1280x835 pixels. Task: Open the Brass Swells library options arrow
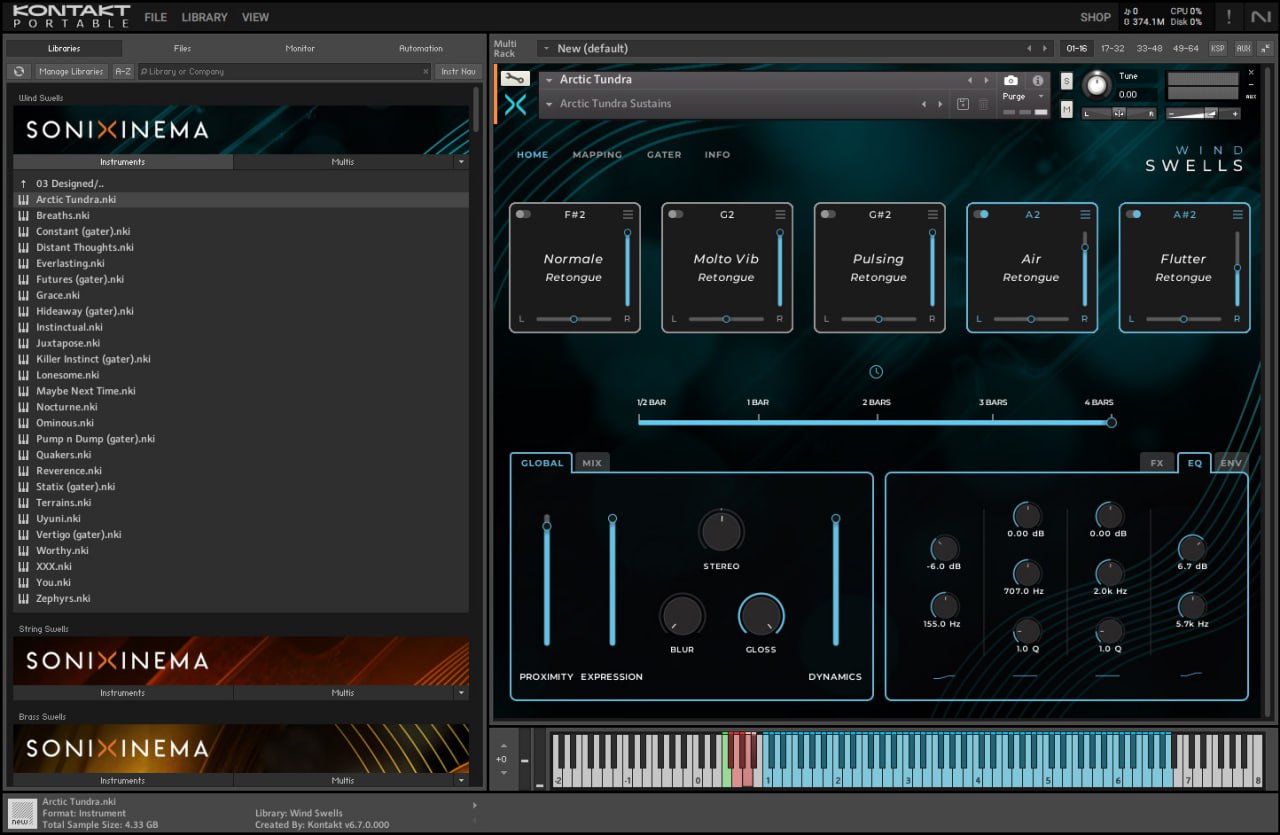tap(461, 781)
